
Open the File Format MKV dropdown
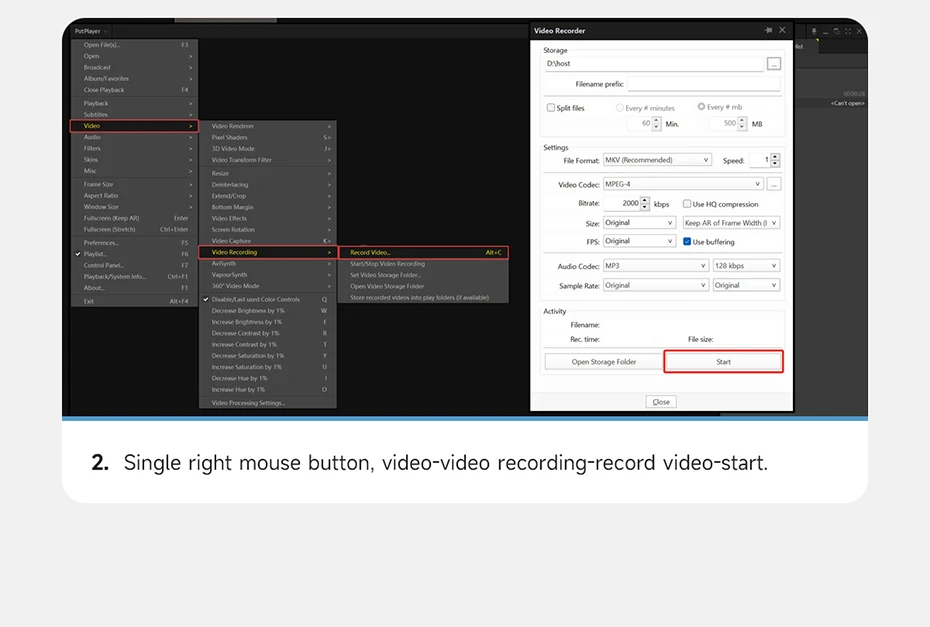[x=657, y=160]
